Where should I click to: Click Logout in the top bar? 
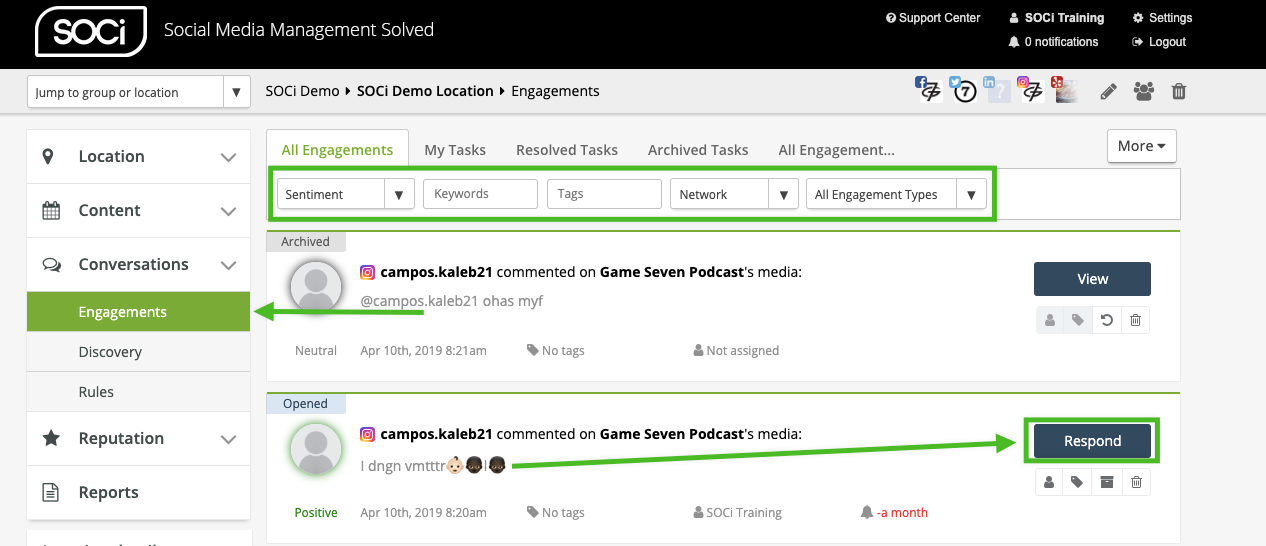click(x=1159, y=42)
